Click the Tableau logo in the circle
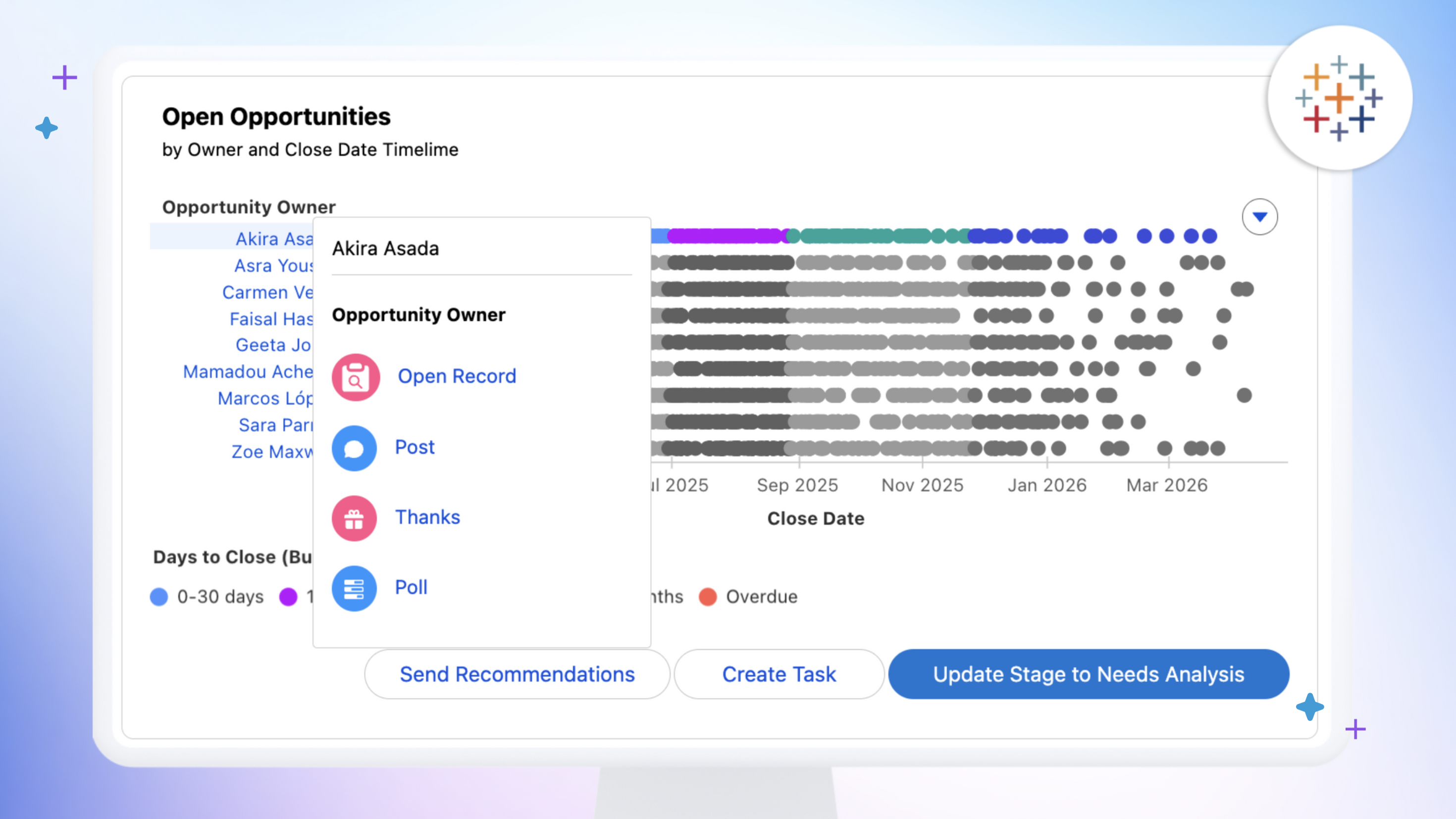Viewport: 1456px width, 819px height. (x=1339, y=99)
